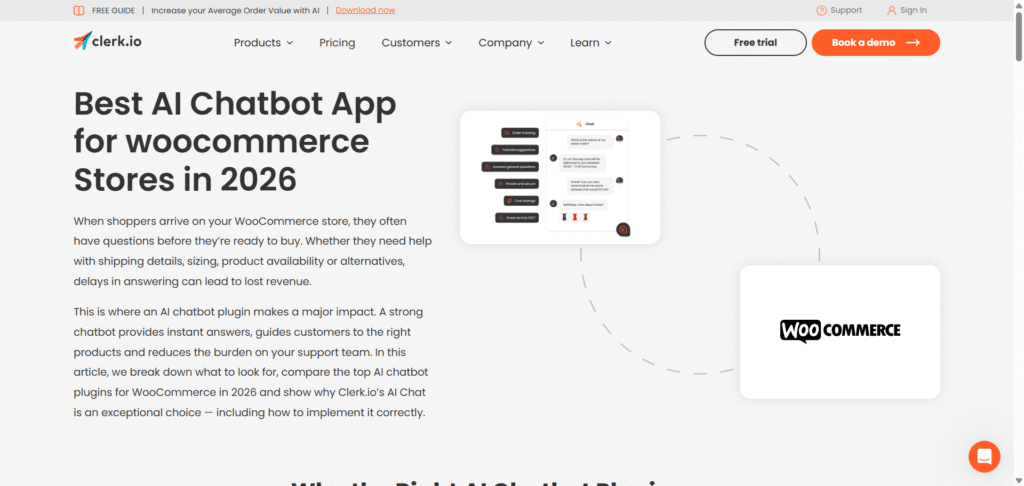
Task: Click the 'Cost savings' label
Action: [521, 201]
